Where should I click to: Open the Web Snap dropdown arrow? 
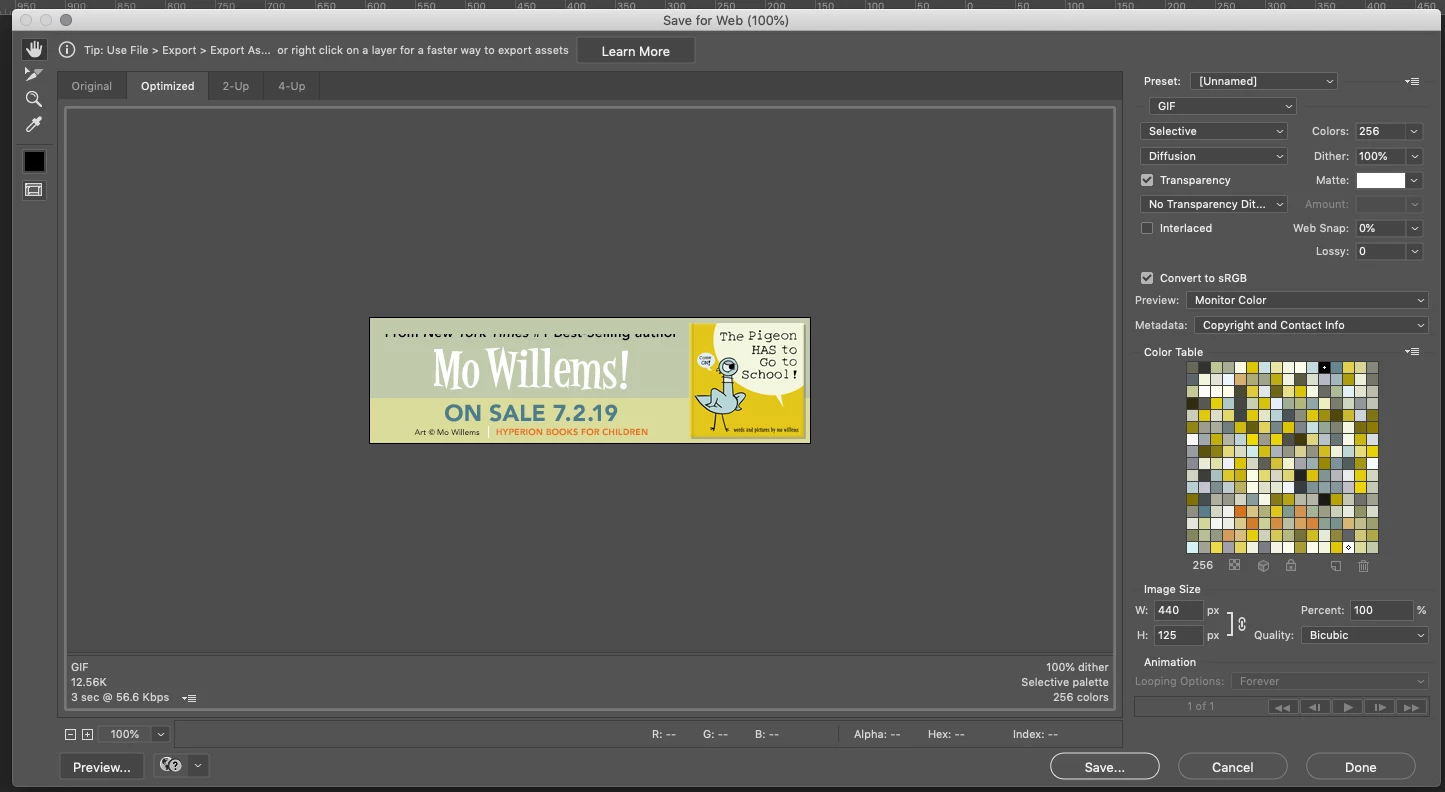pos(1414,228)
